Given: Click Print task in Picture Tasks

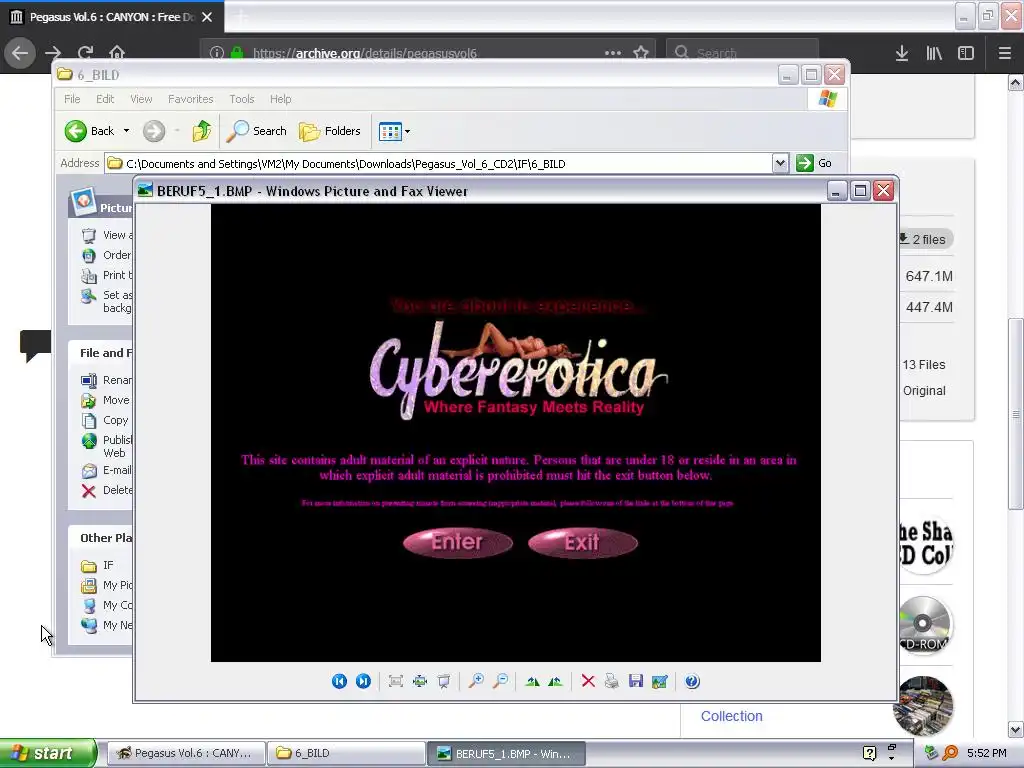Looking at the screenshot, I should point(106,276).
